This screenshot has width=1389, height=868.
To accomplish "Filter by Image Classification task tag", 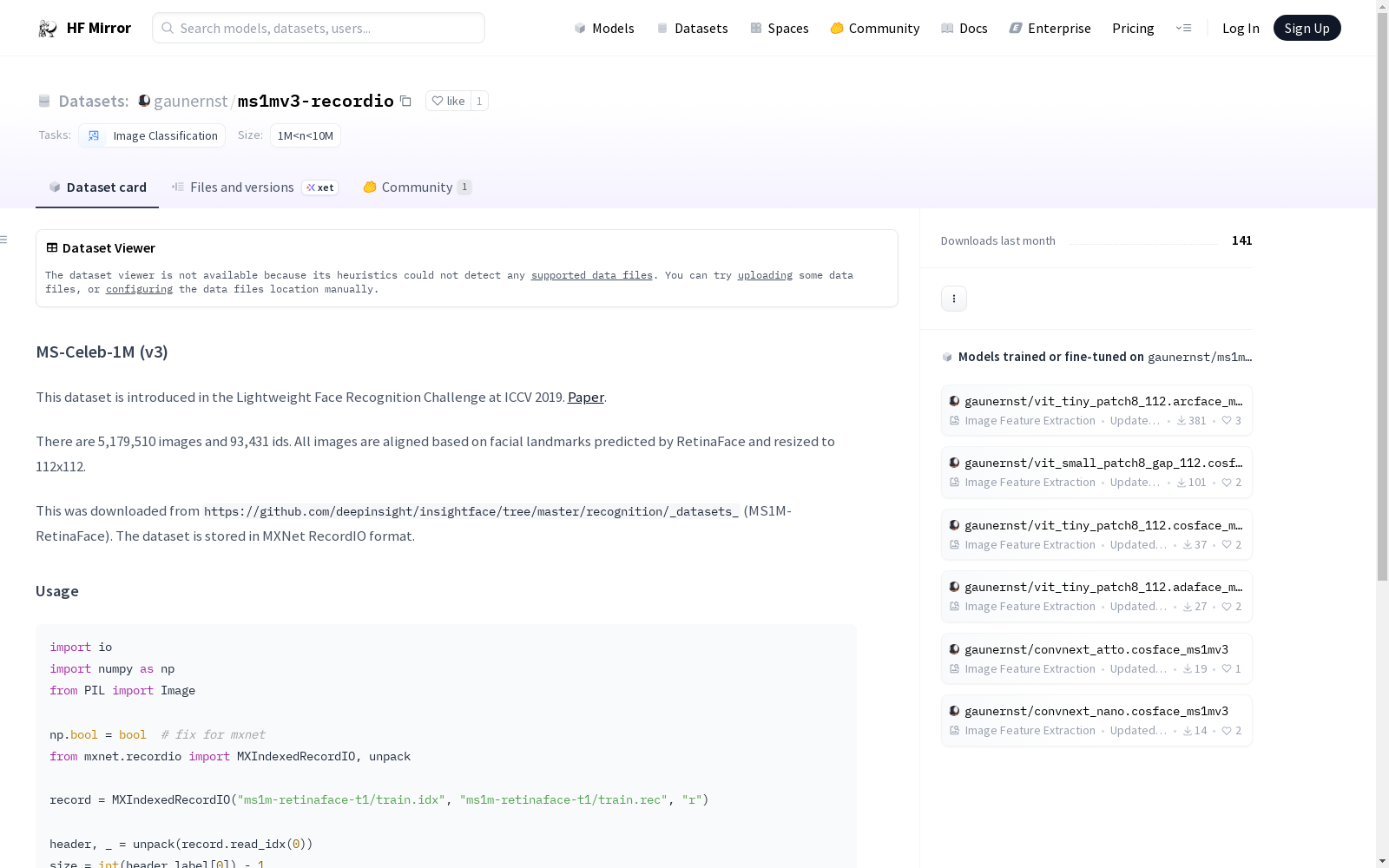I will 152,135.
